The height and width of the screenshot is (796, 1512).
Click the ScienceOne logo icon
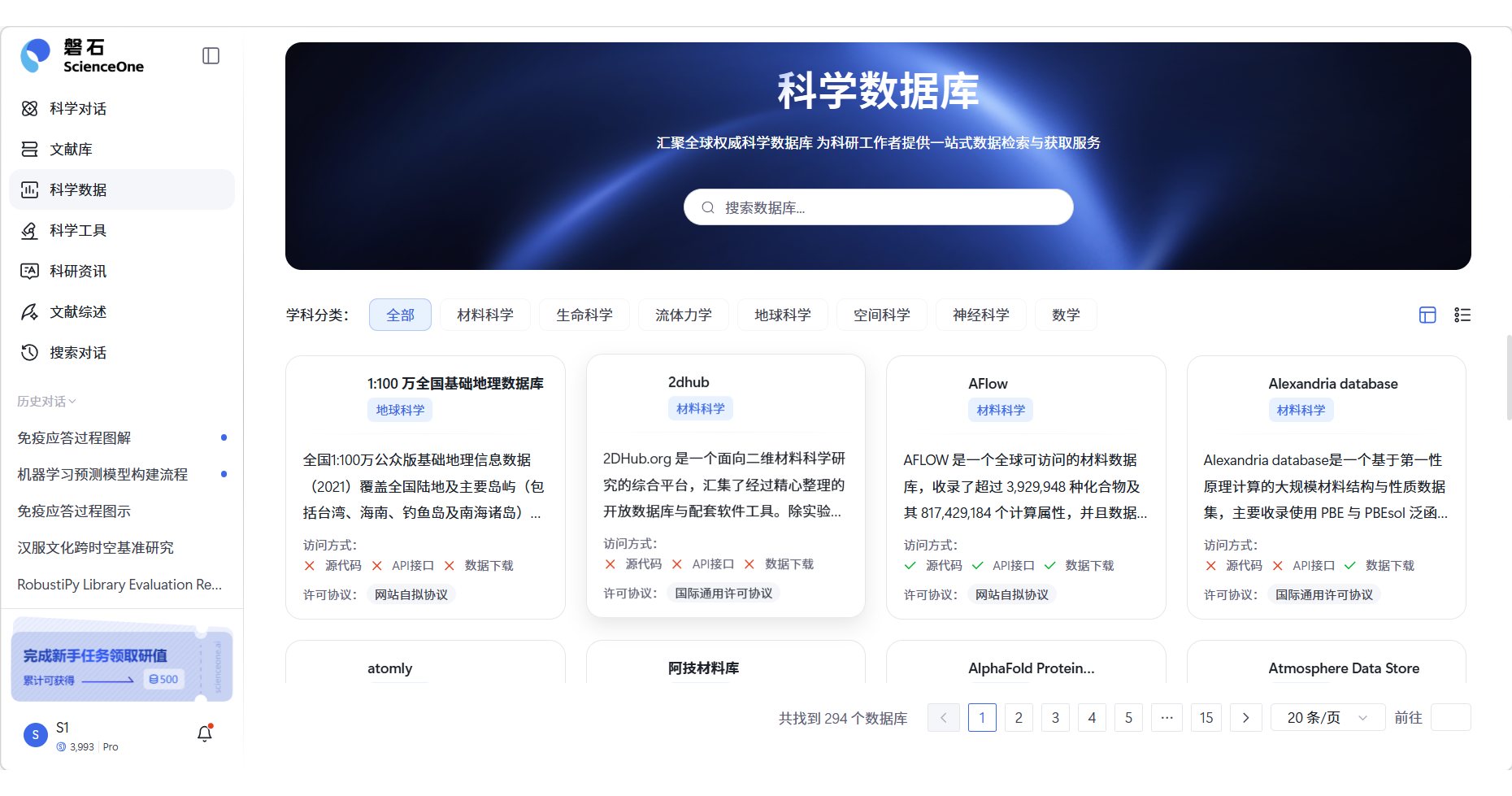(x=35, y=55)
